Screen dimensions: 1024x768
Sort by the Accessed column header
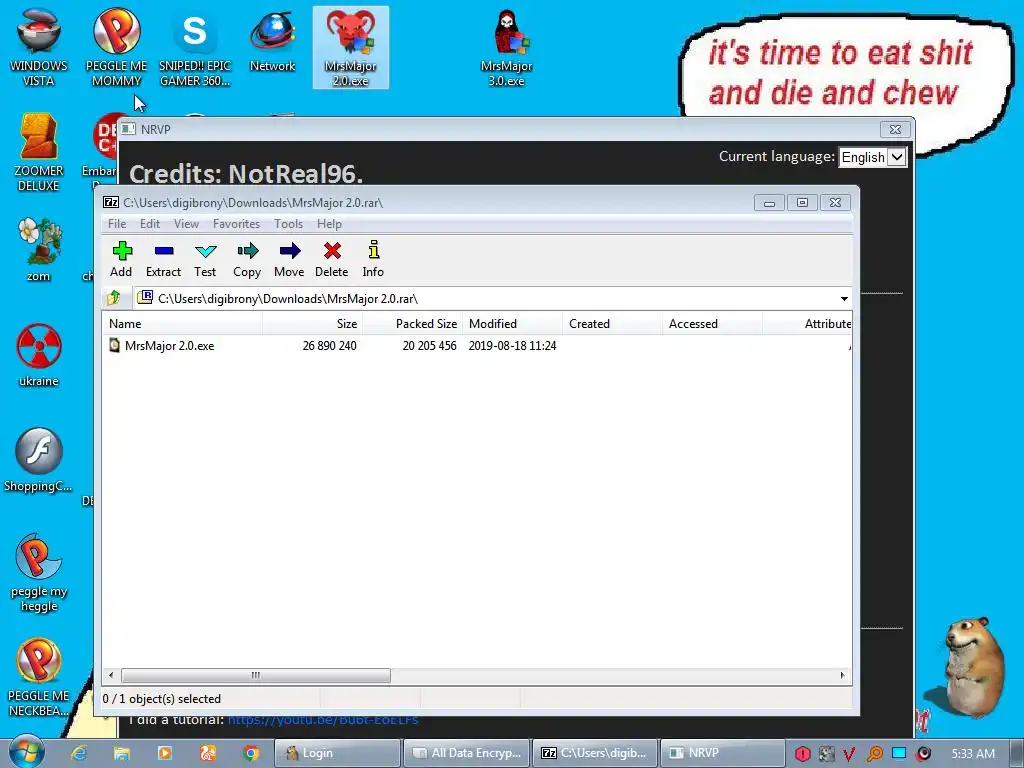pos(712,323)
